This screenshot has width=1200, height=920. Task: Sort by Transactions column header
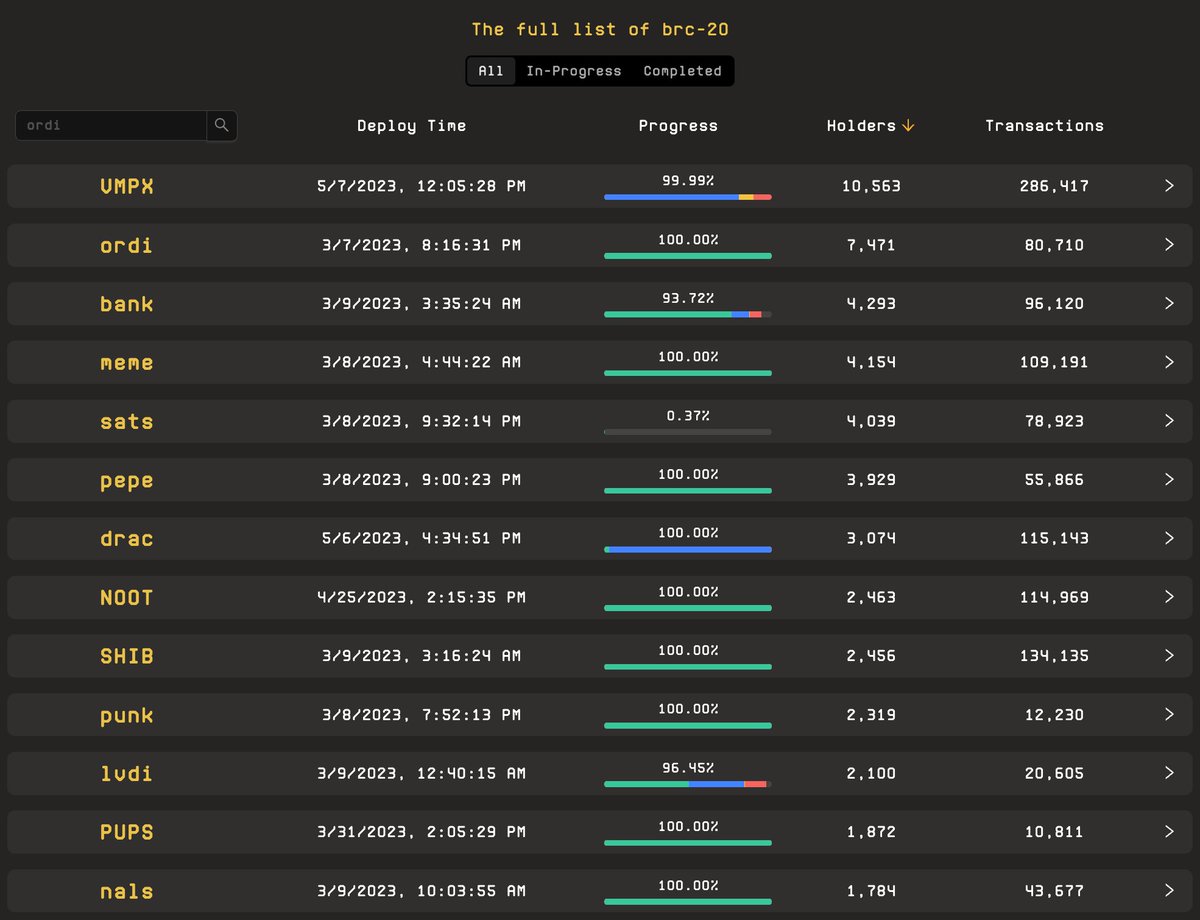[x=1044, y=126]
